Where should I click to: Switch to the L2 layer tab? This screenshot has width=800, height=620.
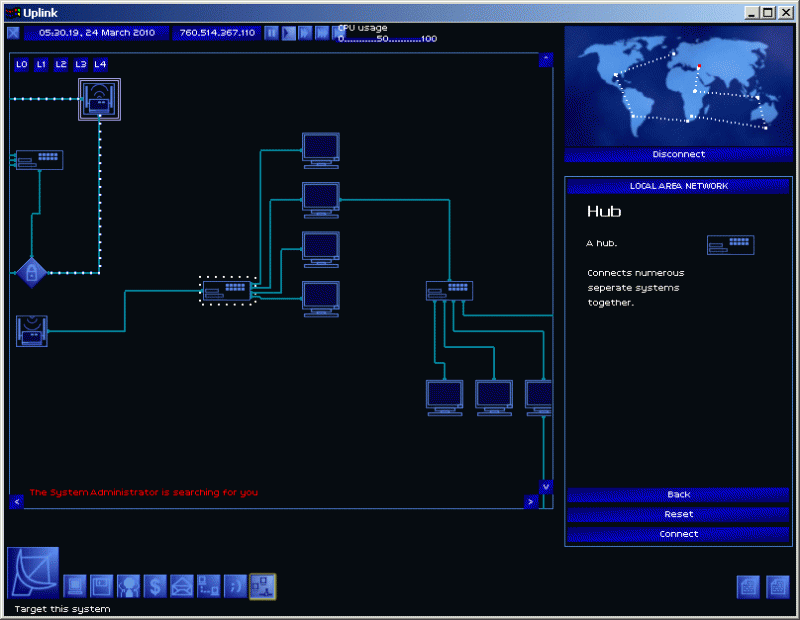tap(61, 64)
